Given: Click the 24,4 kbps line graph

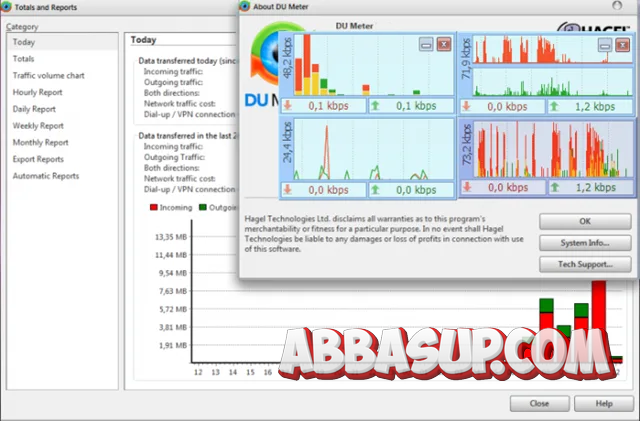Looking at the screenshot, I should point(373,149).
